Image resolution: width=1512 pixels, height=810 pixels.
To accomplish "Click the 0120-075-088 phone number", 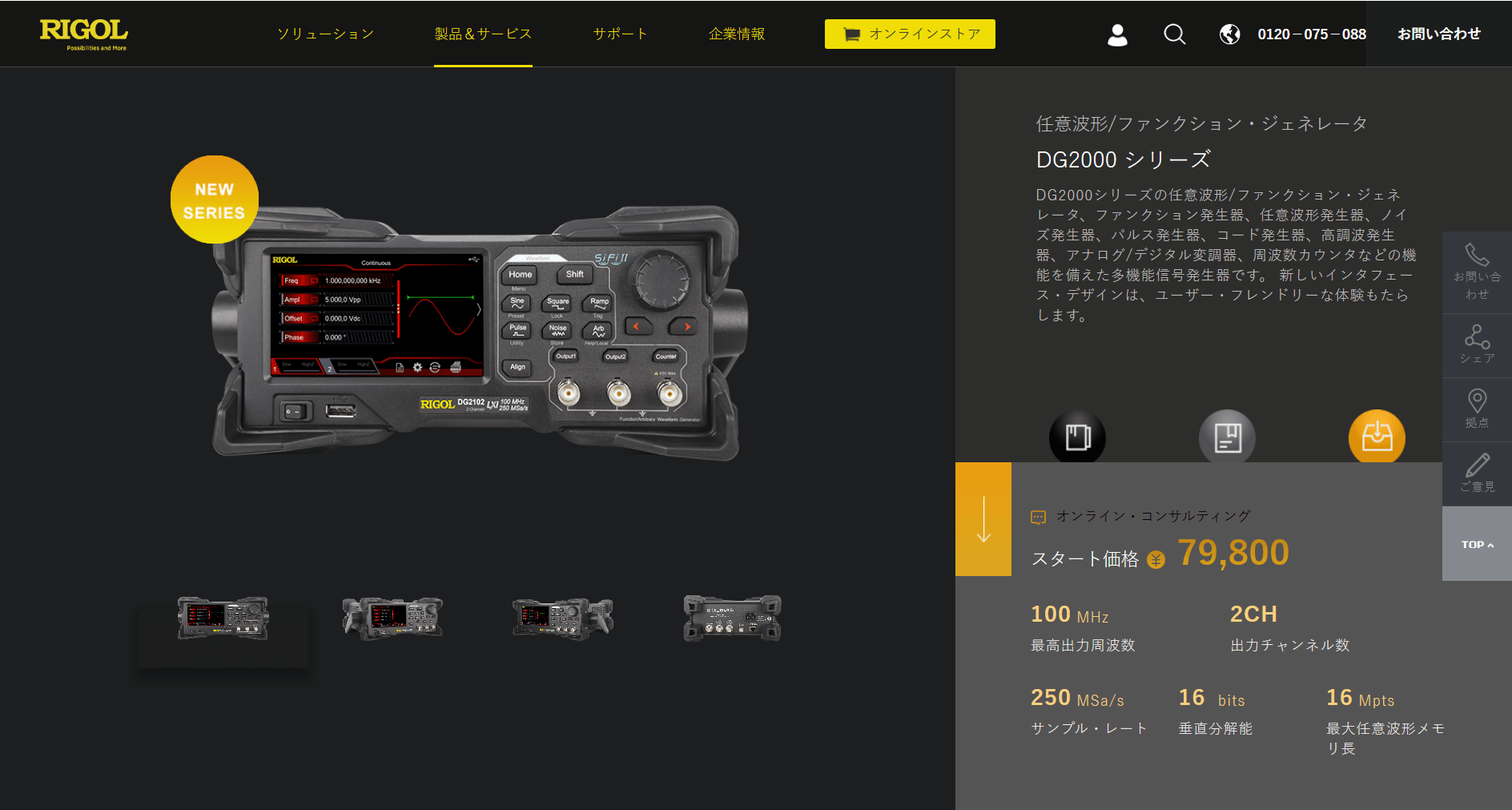I will point(1312,34).
